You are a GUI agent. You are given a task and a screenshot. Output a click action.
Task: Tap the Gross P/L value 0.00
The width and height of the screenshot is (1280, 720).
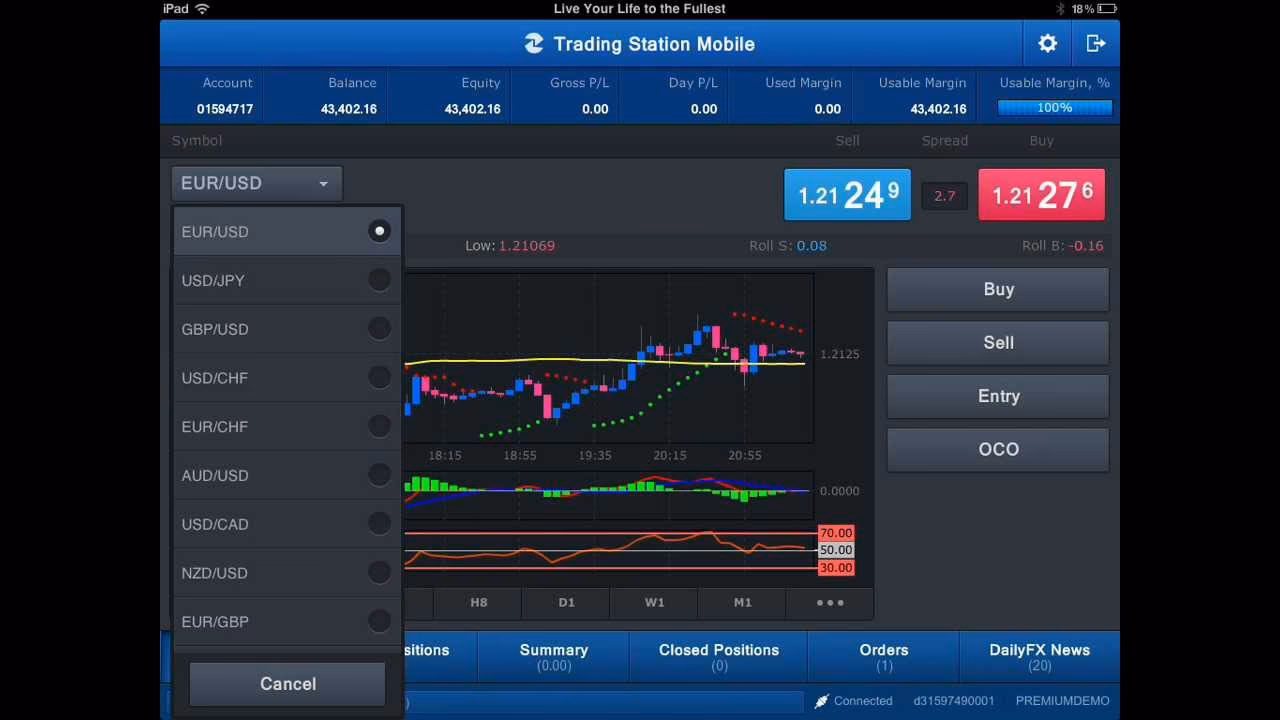point(595,109)
